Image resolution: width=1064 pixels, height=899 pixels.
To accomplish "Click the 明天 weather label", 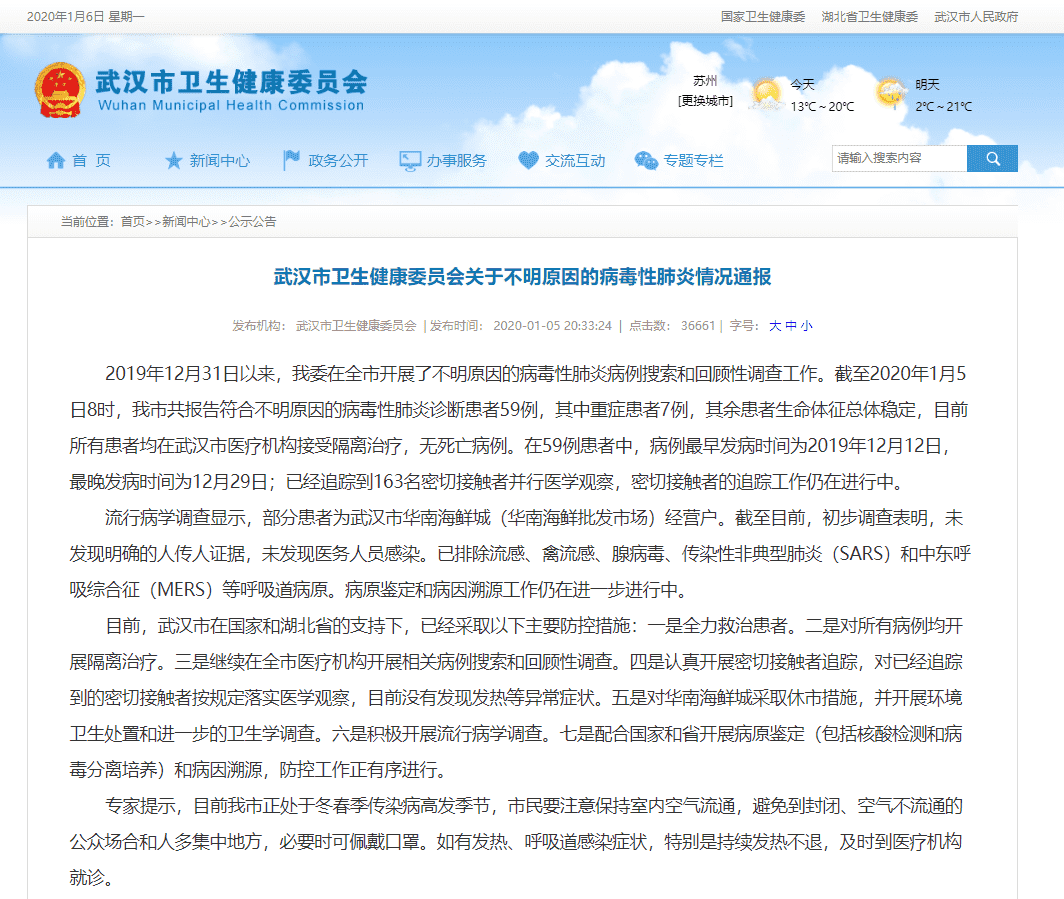I will (x=927, y=85).
